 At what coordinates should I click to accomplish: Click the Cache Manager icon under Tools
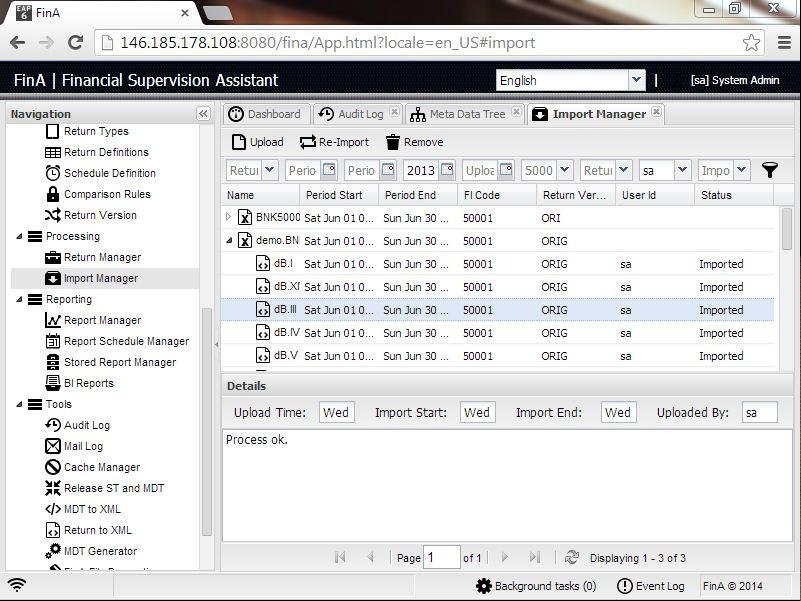(x=52, y=467)
